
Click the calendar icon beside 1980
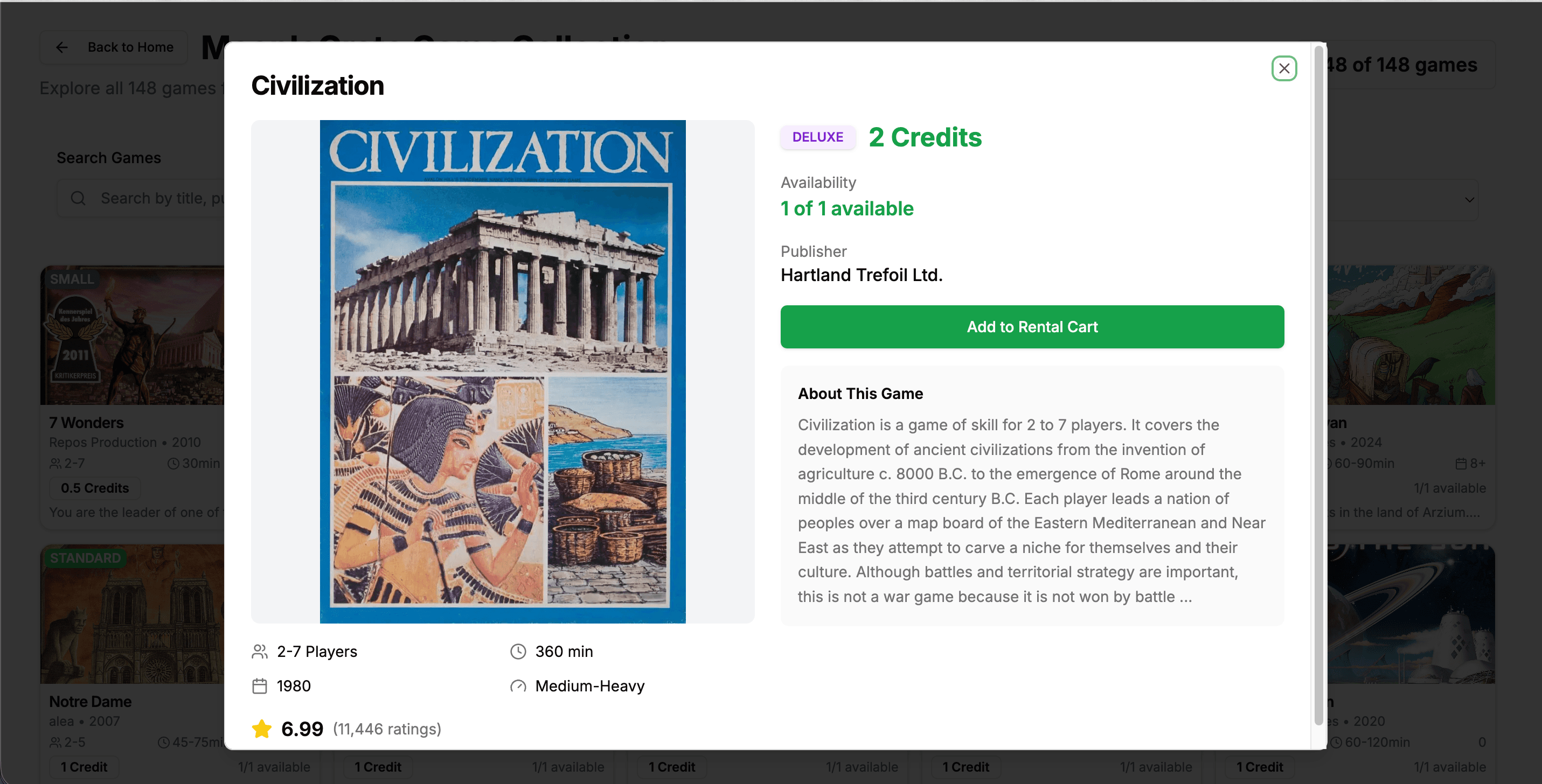259,686
